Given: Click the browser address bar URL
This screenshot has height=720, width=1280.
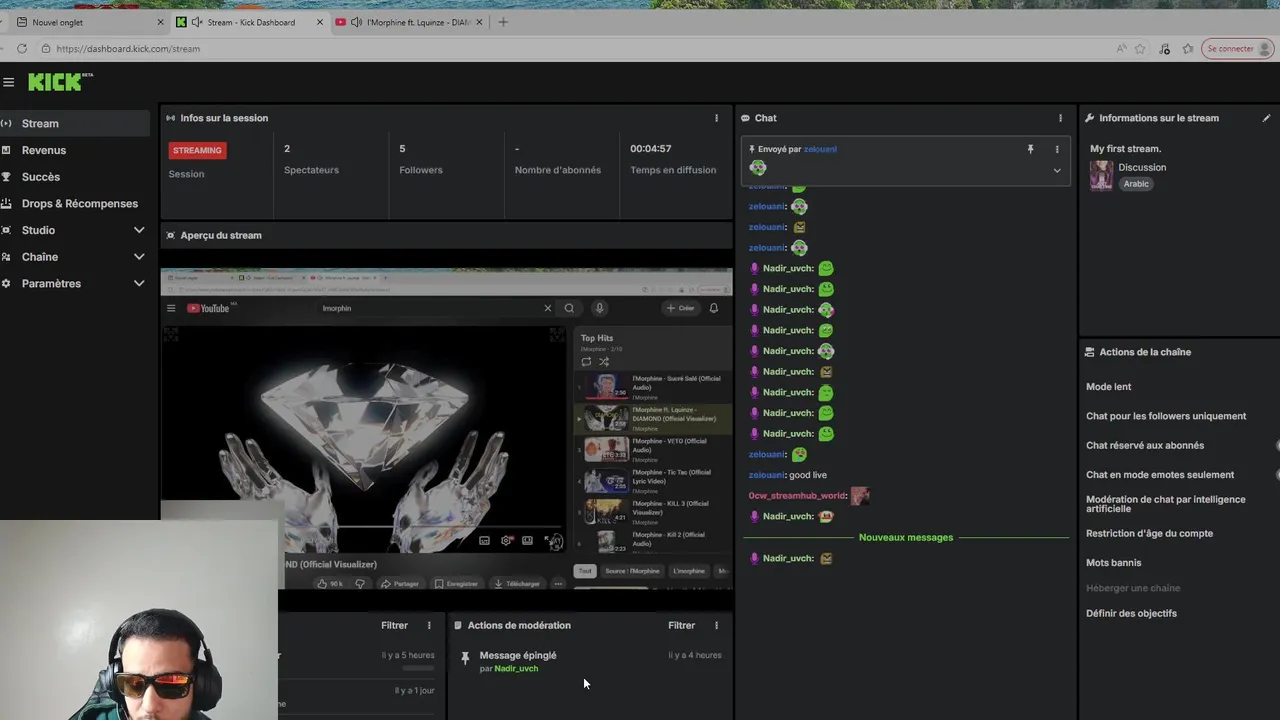Looking at the screenshot, I should tap(128, 48).
